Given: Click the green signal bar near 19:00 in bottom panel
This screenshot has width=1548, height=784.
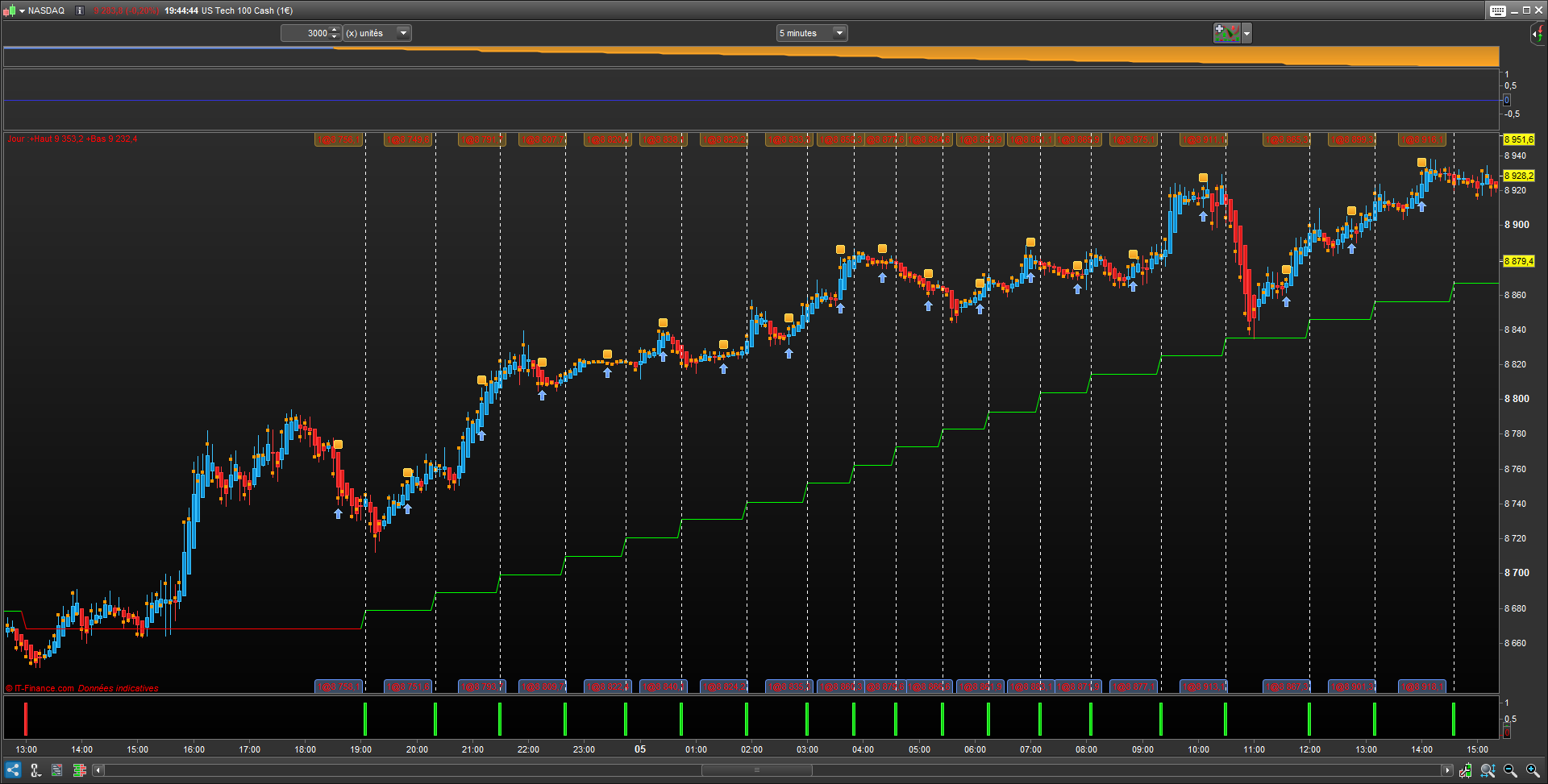Looking at the screenshot, I should coord(365,719).
